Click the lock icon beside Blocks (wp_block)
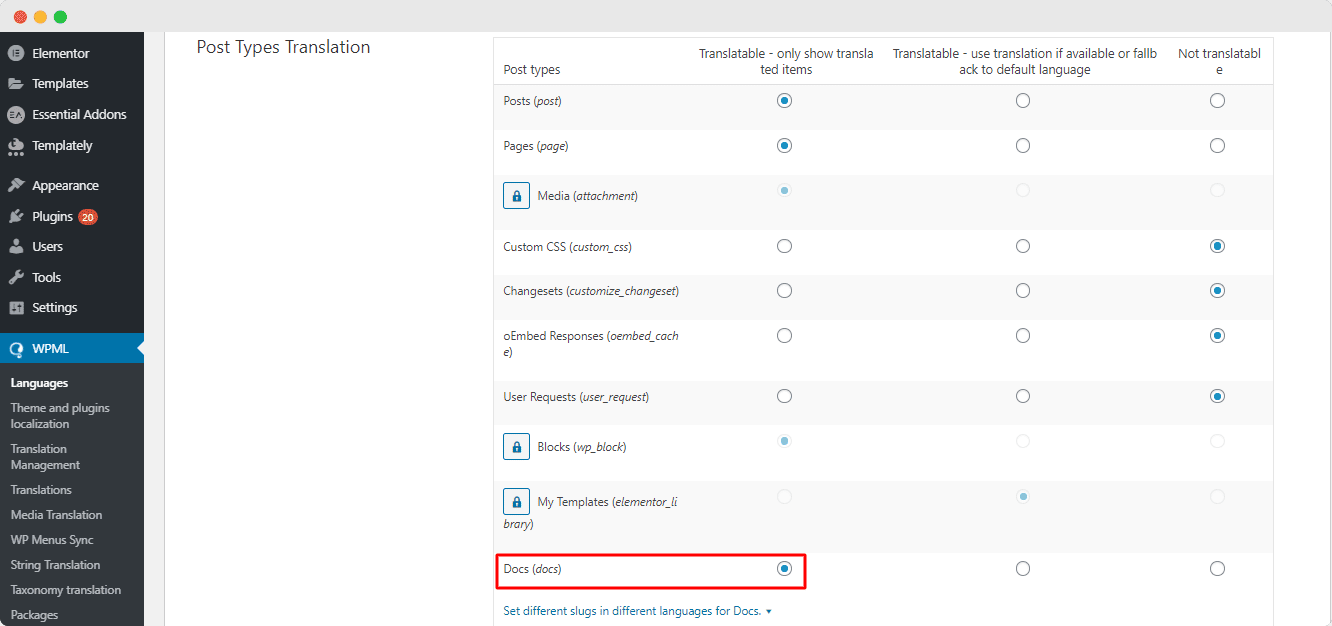Viewport: 1332px width, 626px height. pos(516,446)
